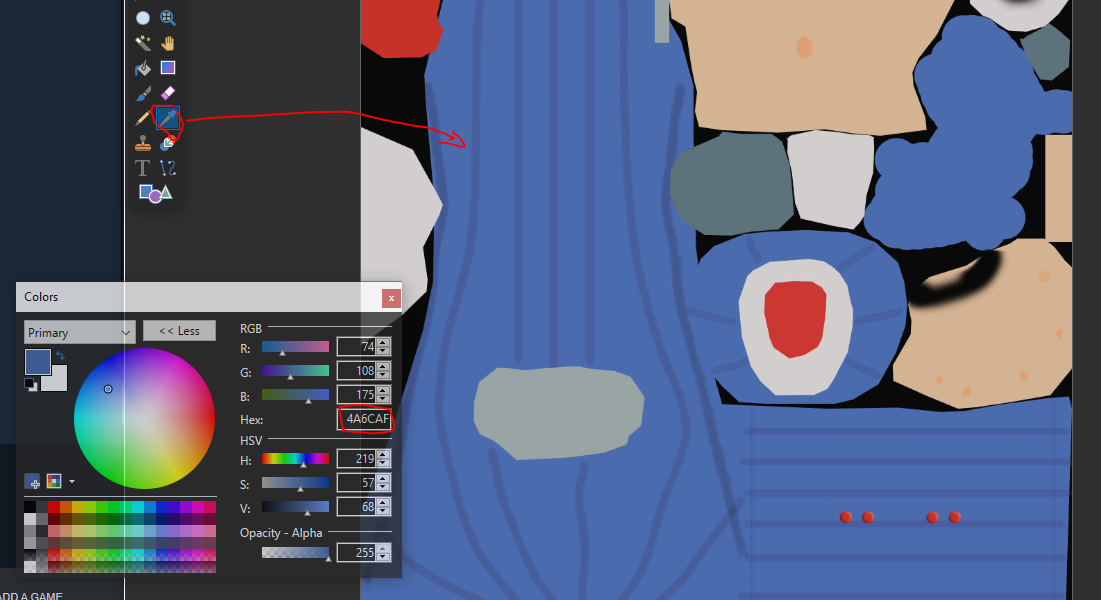Choose the orange swatch in the top palette row
1101x600 pixels.
pos(66,507)
